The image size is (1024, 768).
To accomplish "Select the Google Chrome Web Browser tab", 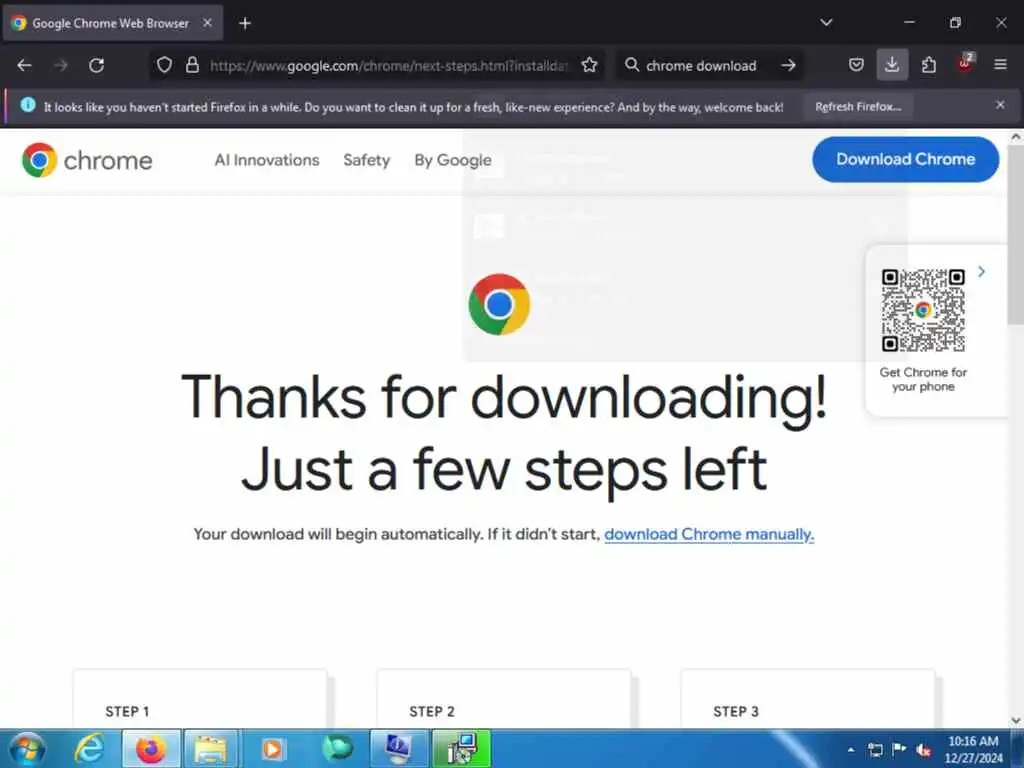I will coord(113,24).
